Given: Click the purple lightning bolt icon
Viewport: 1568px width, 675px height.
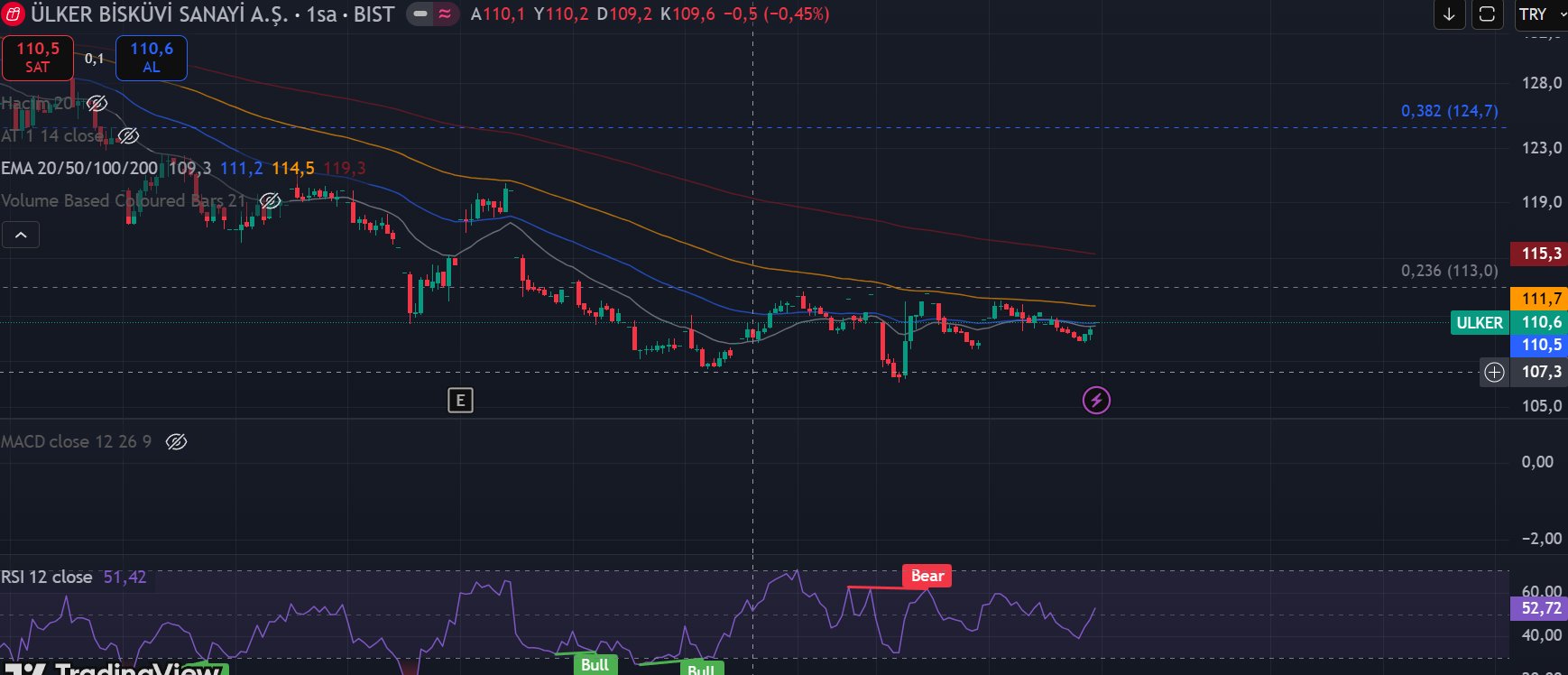Looking at the screenshot, I should coord(1096,400).
